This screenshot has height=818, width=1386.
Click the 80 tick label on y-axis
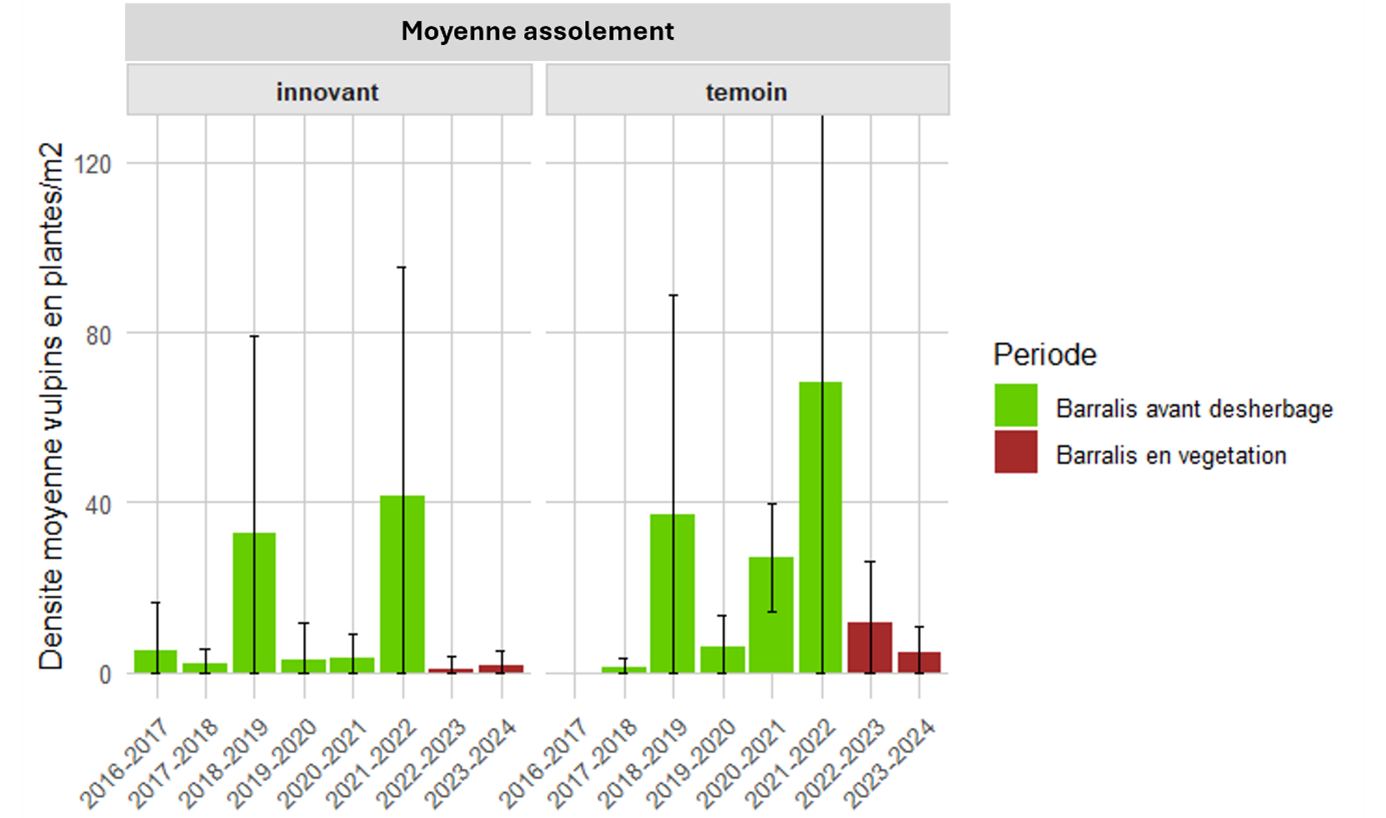pyautogui.click(x=102, y=333)
